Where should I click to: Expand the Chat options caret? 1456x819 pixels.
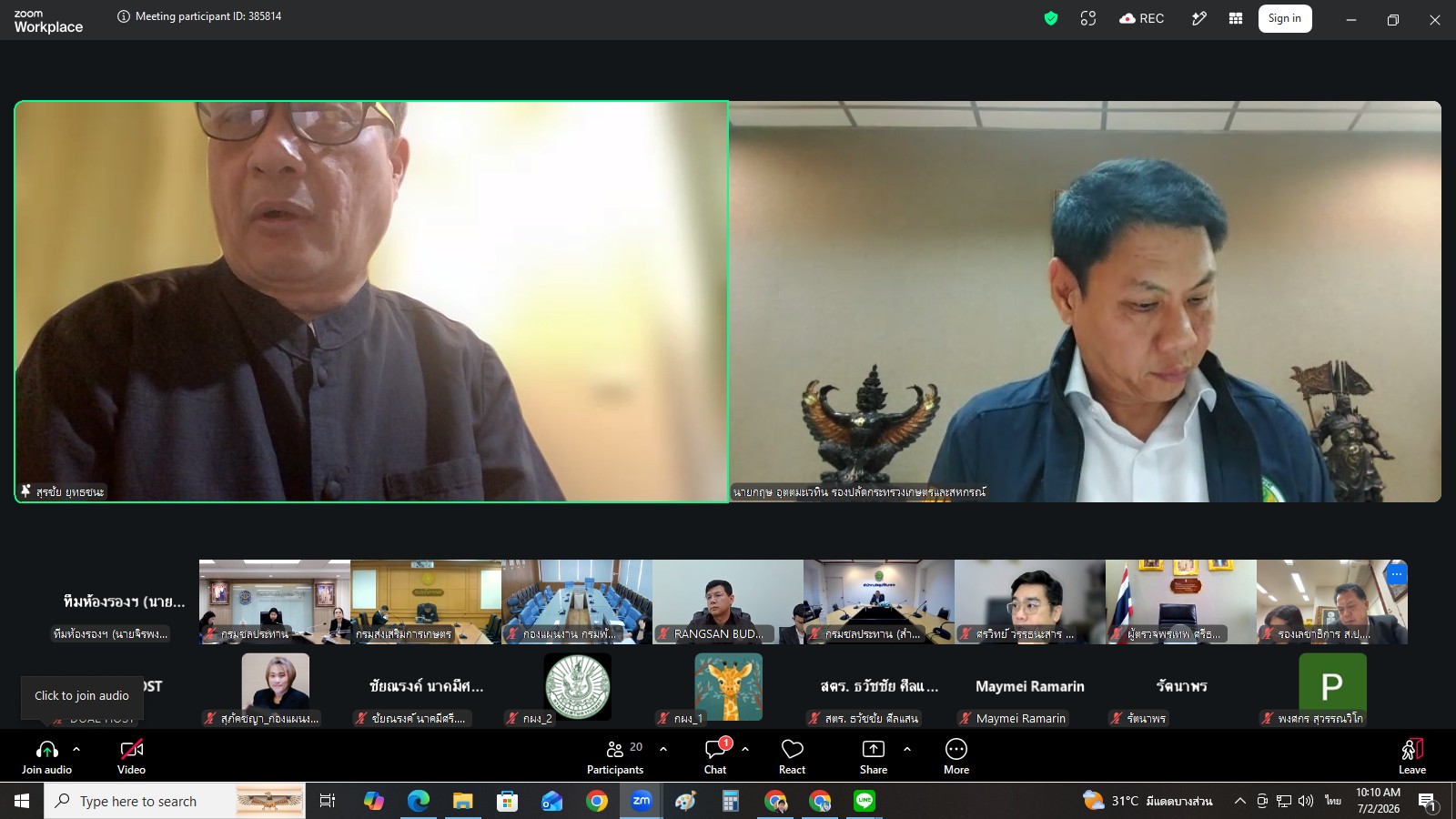(x=745, y=749)
